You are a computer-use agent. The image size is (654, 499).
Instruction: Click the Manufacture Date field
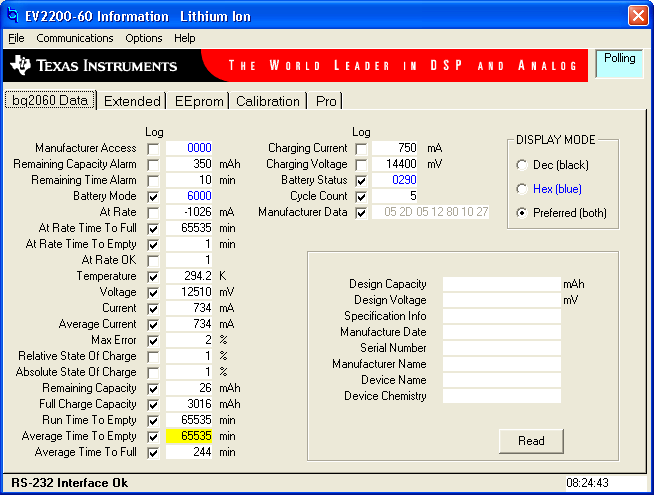click(502, 332)
